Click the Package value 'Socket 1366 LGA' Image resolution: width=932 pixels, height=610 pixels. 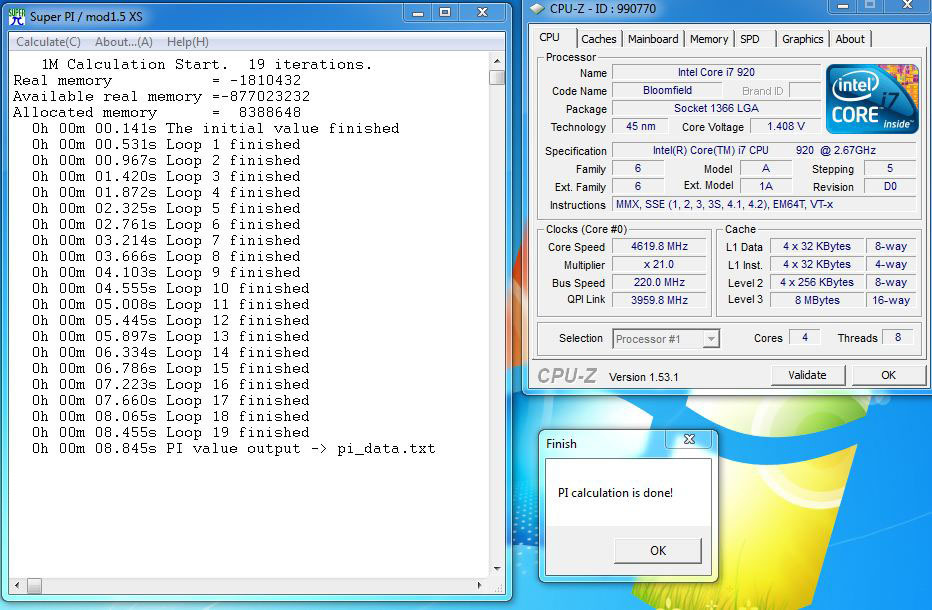click(716, 108)
